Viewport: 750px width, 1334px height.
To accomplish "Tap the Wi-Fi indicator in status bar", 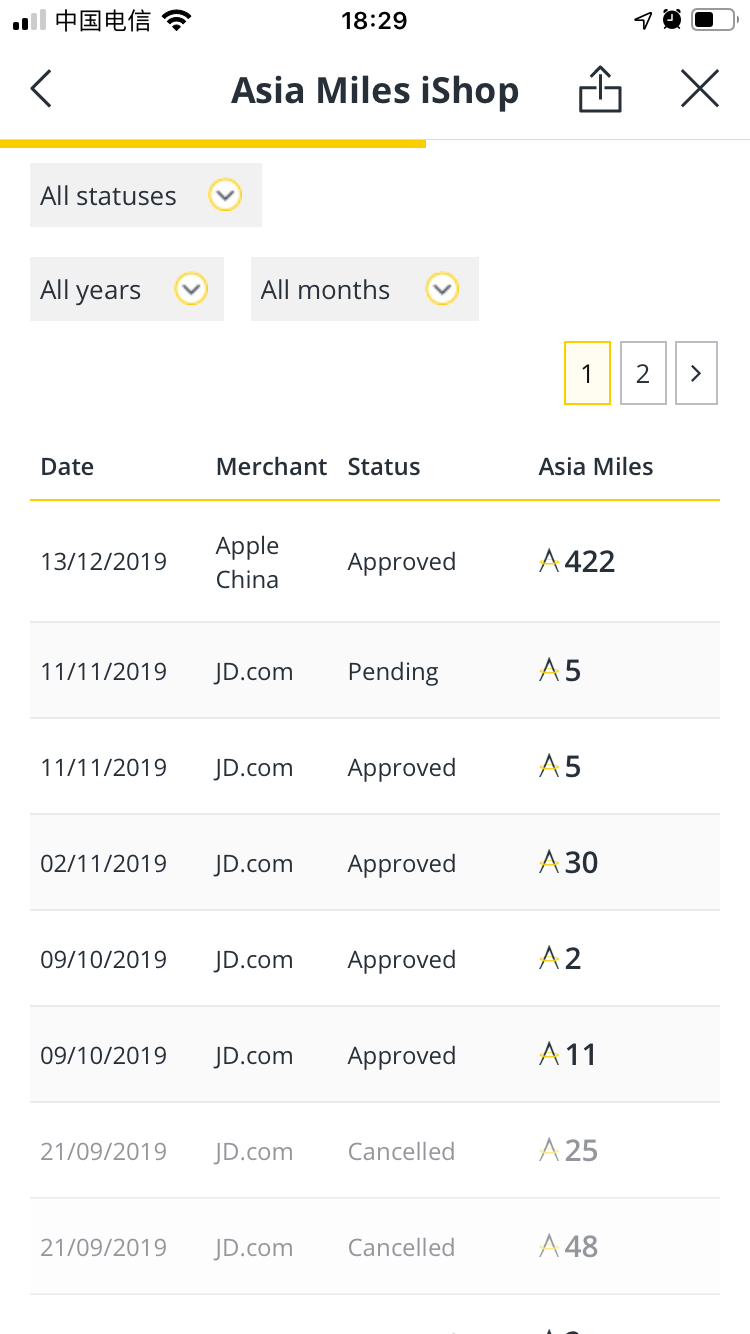I will click(x=177, y=21).
